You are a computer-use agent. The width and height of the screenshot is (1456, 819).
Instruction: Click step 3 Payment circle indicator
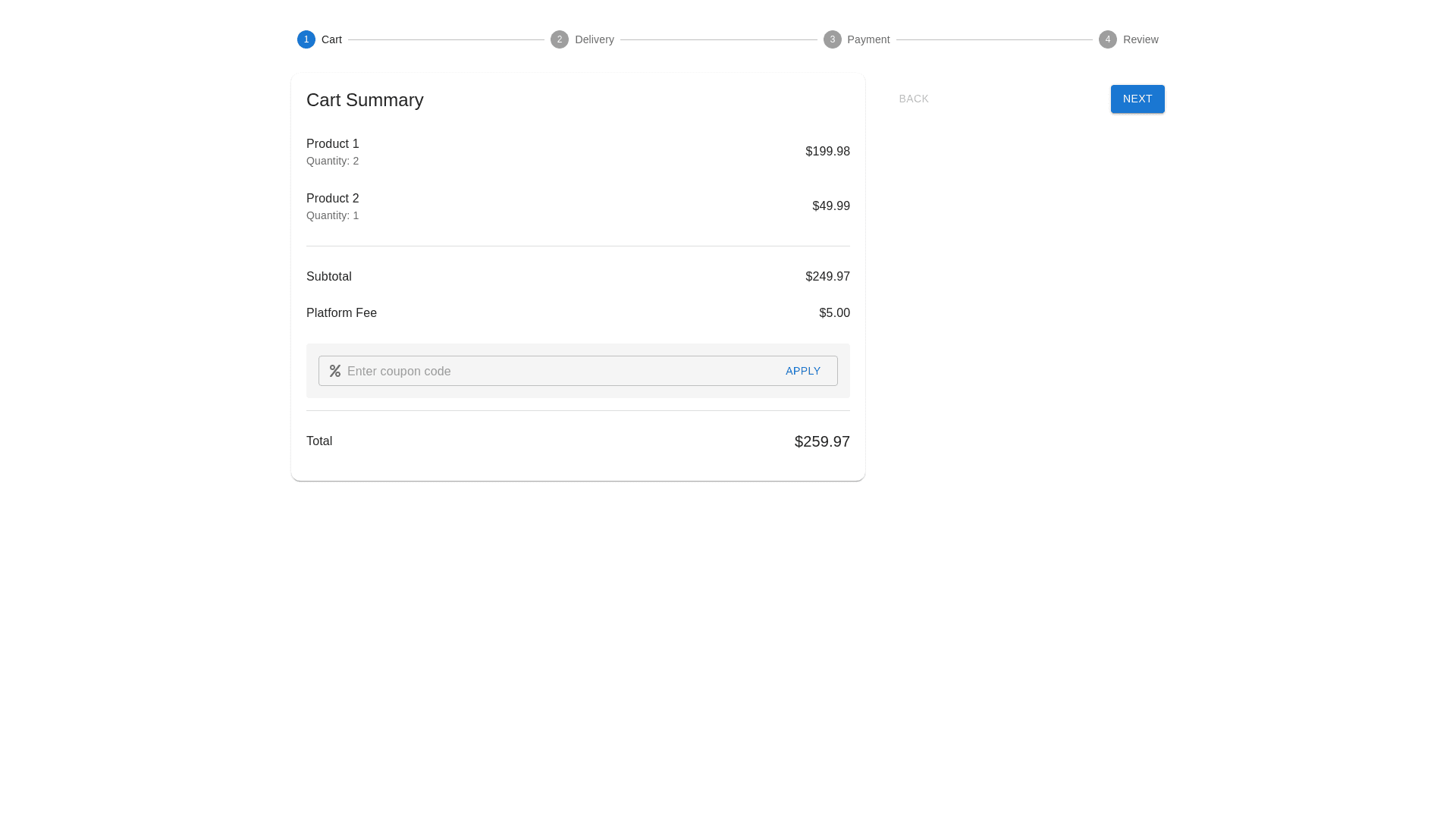point(832,39)
